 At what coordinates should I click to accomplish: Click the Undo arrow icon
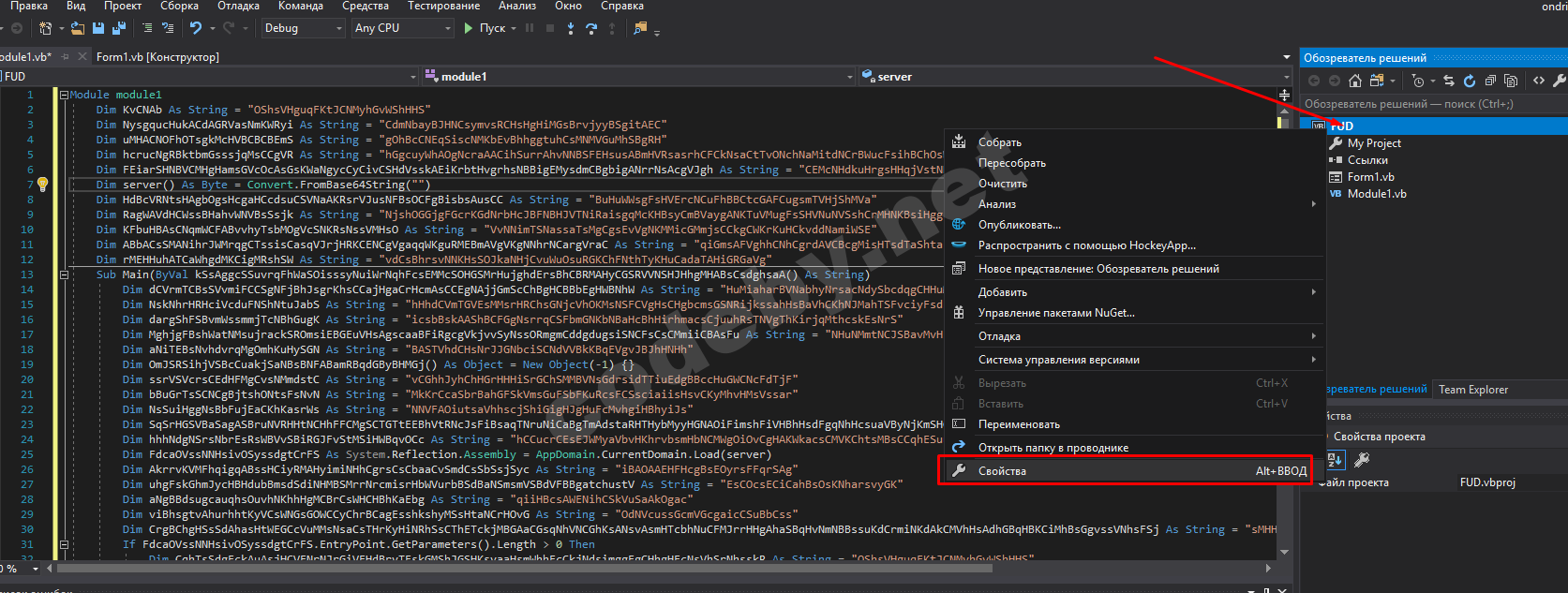(x=195, y=28)
